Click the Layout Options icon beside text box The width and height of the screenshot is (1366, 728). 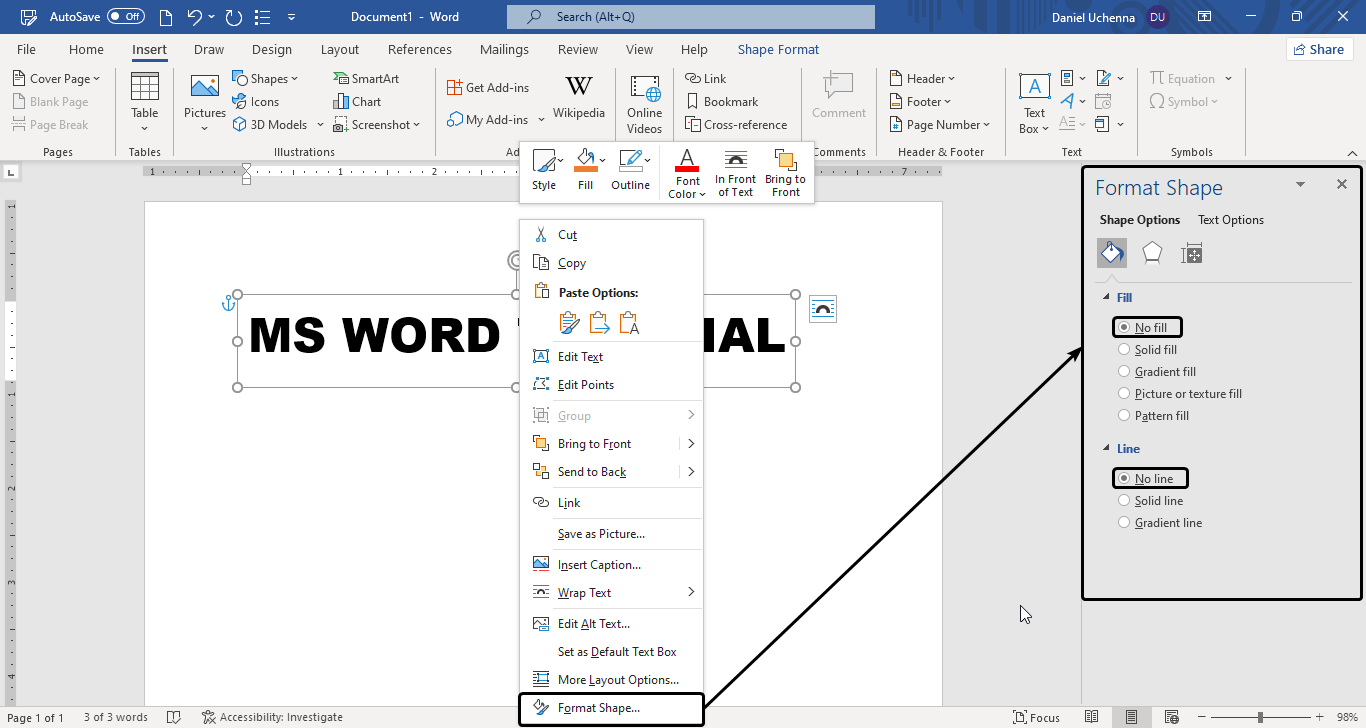(822, 309)
